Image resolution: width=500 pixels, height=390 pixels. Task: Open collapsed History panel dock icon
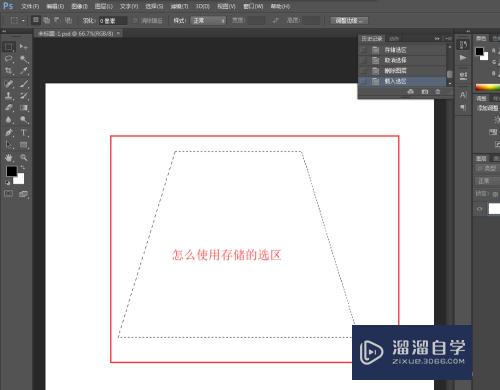point(463,45)
